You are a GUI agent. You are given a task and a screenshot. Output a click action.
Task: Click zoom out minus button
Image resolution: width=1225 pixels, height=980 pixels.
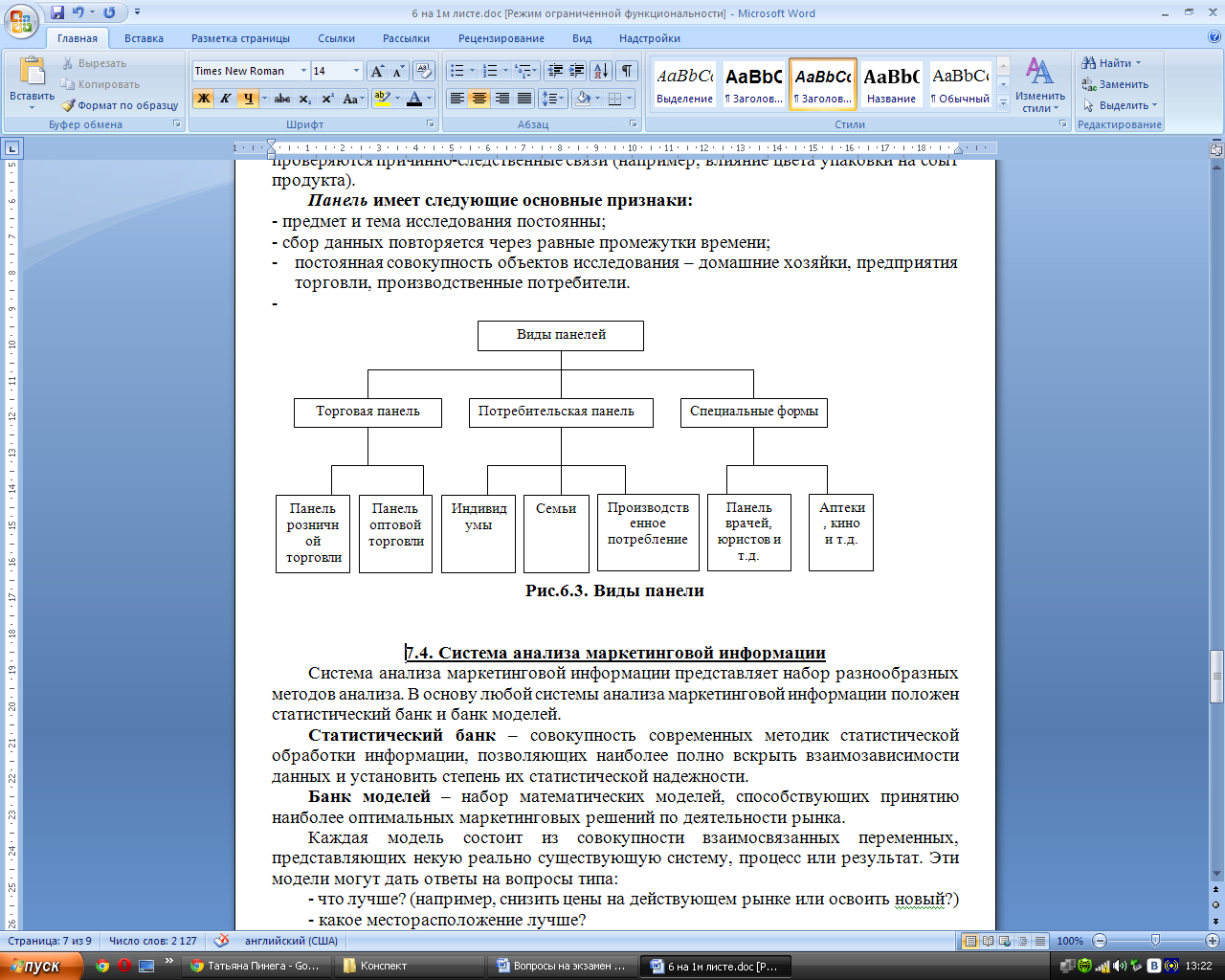1100,941
